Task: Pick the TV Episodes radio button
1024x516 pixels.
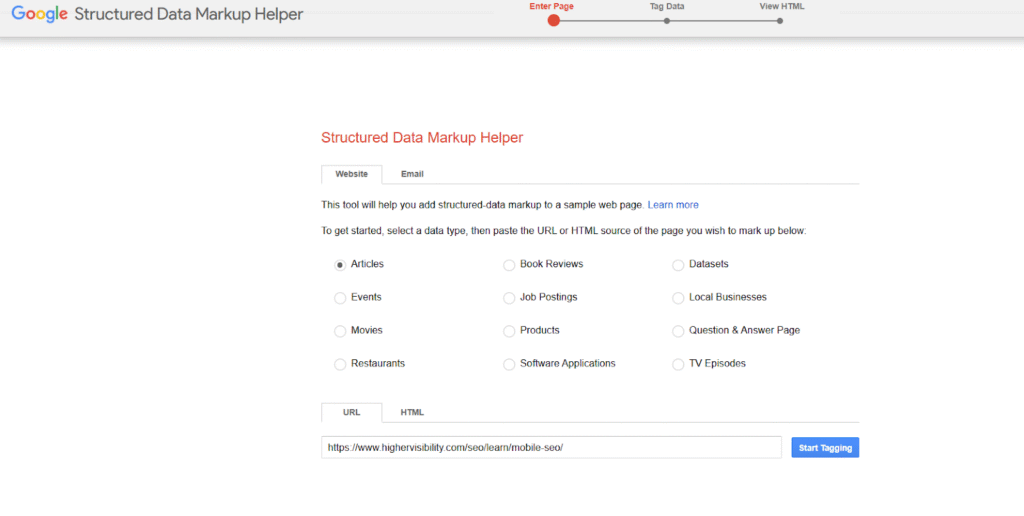Action: coord(679,364)
